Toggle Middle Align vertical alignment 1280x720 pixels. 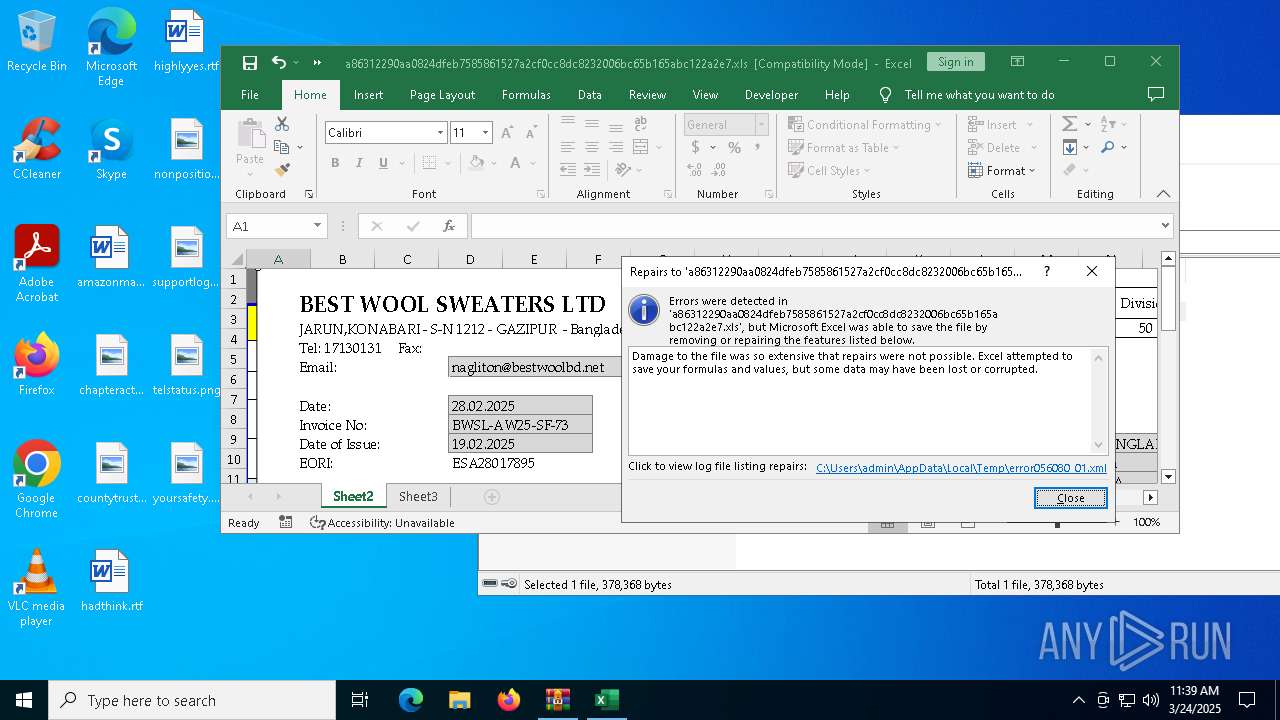point(592,123)
